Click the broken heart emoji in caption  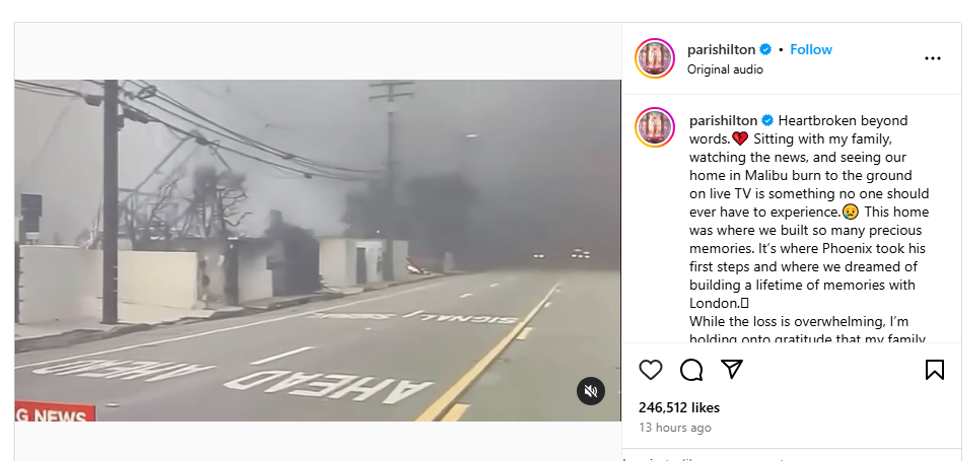click(x=740, y=139)
